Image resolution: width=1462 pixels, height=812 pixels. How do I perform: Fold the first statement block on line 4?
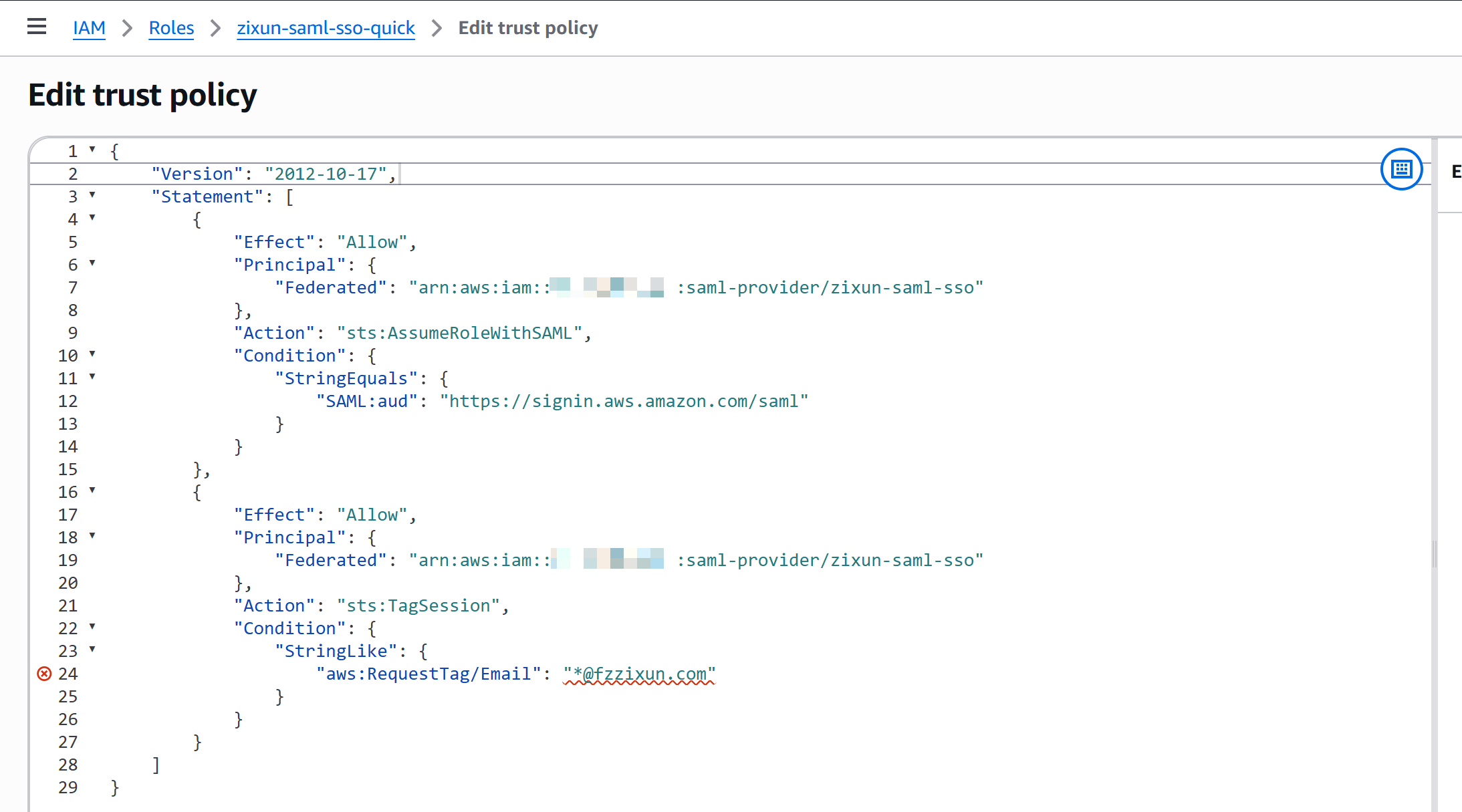92,218
